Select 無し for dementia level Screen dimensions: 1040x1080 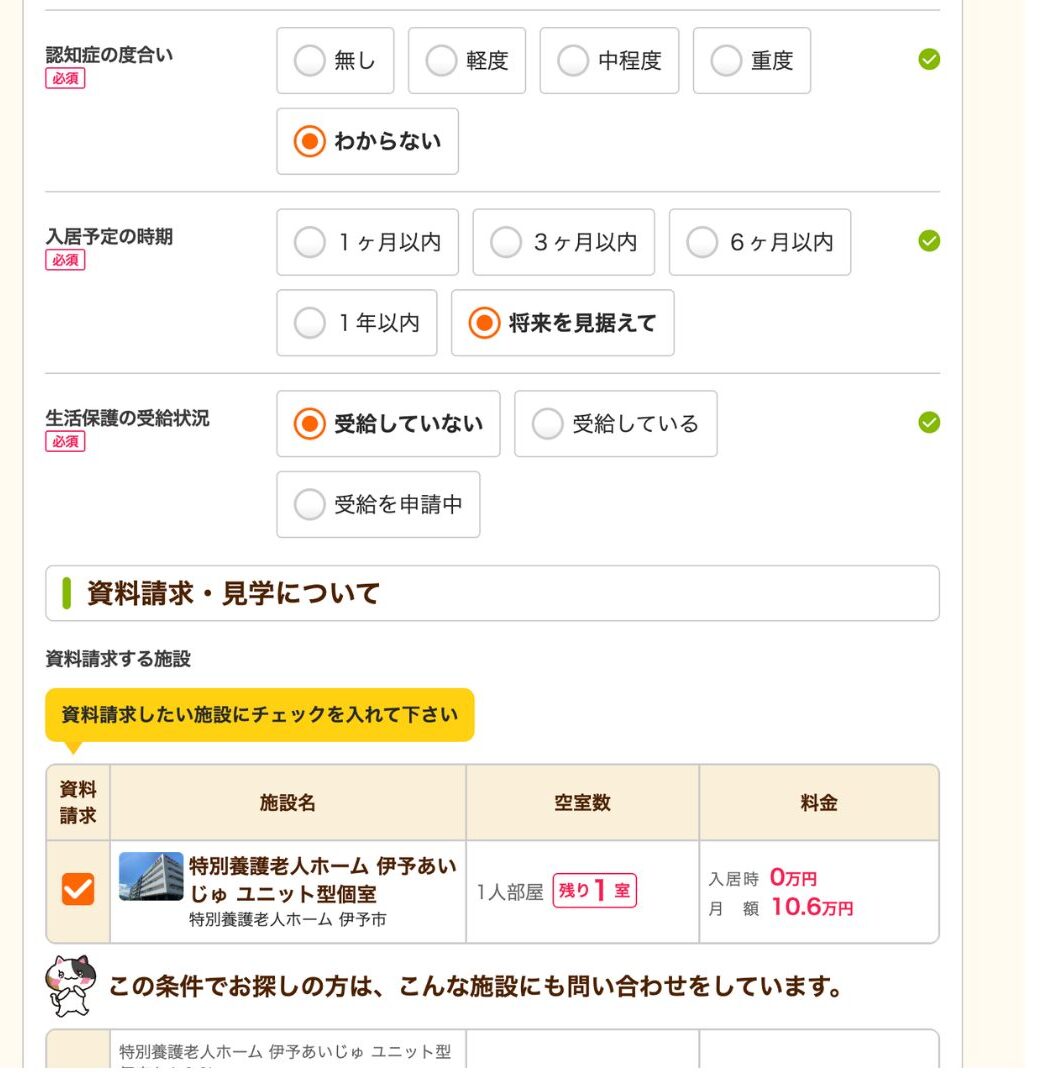(335, 61)
